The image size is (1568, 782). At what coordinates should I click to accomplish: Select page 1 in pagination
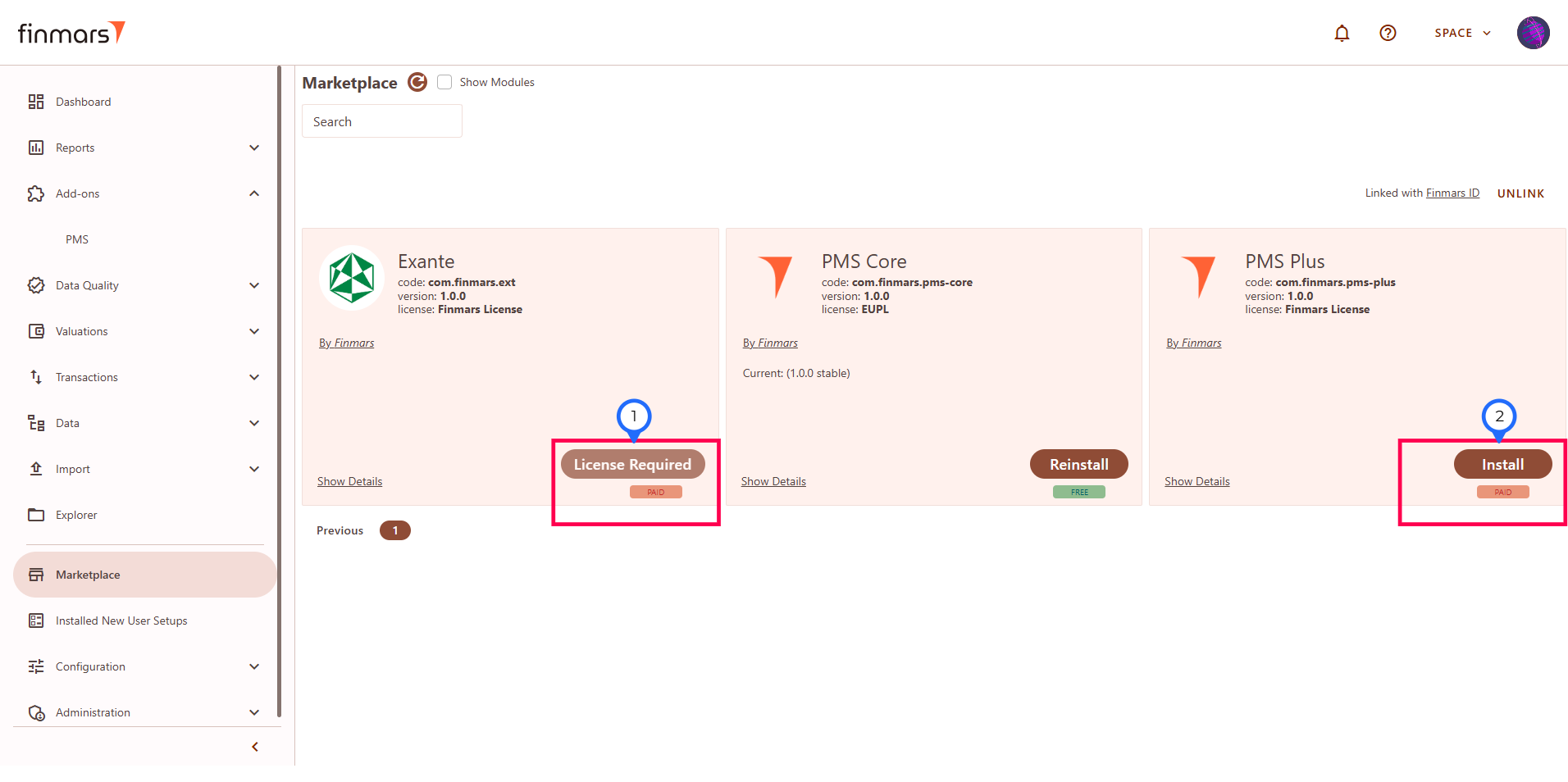(394, 530)
